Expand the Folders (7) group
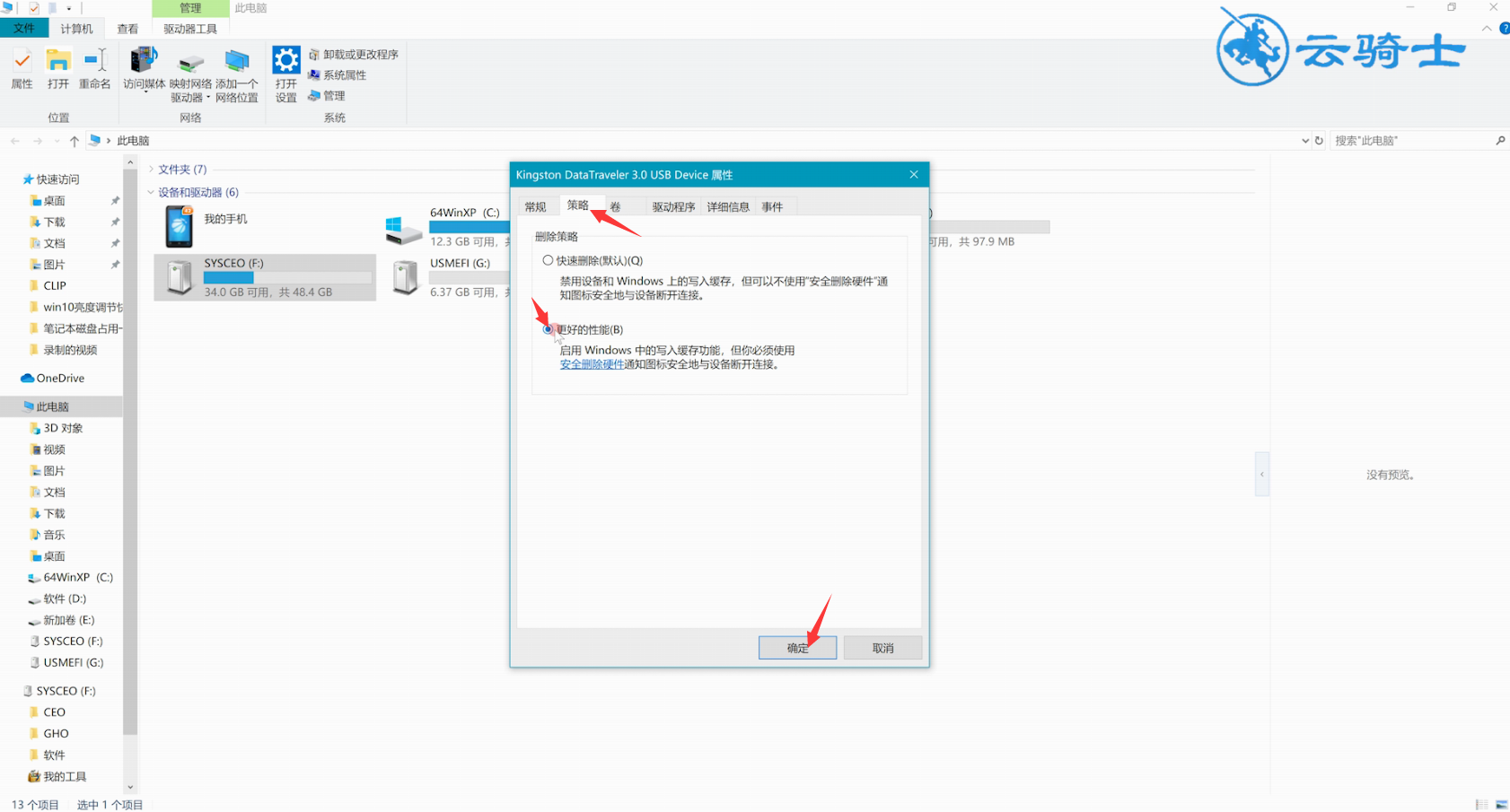The height and width of the screenshot is (812, 1510). 152,170
